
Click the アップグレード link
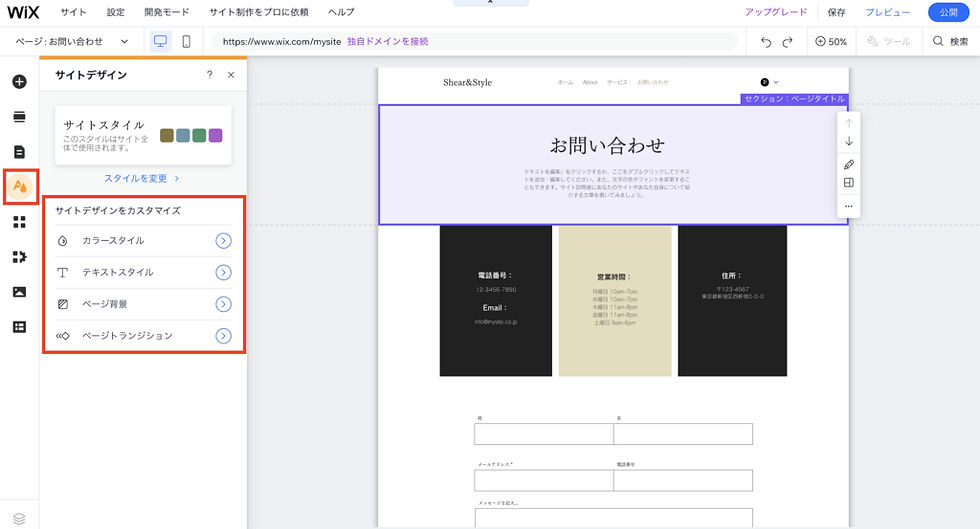[x=776, y=12]
